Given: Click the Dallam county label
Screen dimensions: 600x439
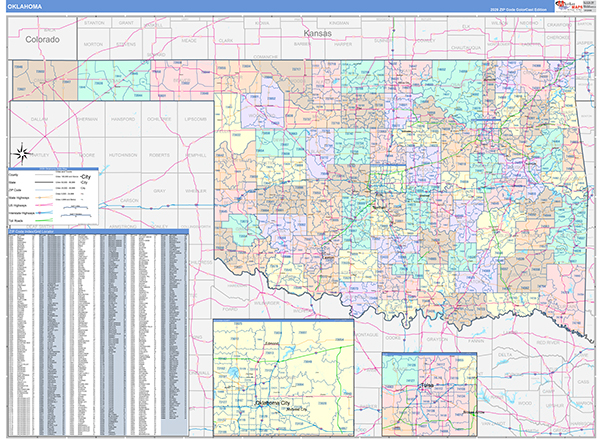Looking at the screenshot, I should pyautogui.click(x=39, y=119).
